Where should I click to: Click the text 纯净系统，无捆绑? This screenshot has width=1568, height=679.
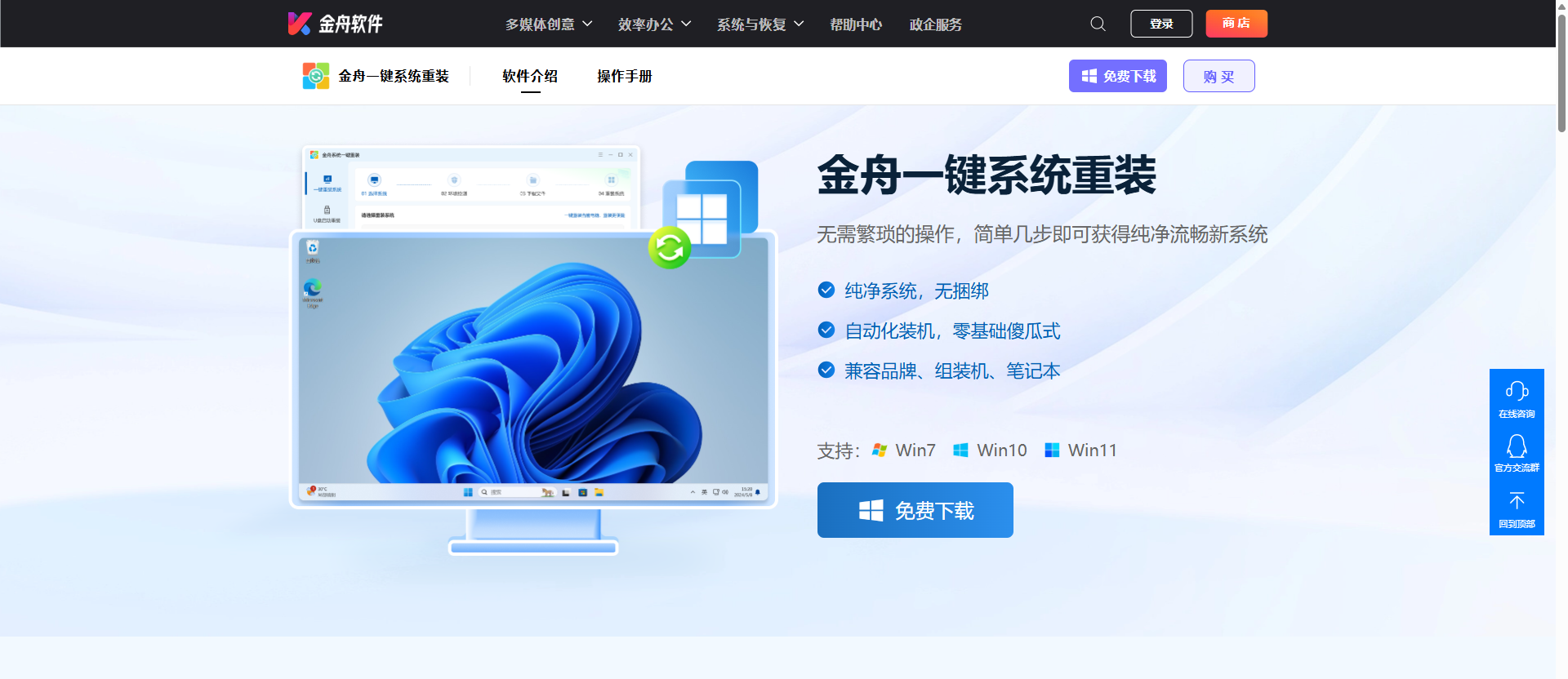(916, 291)
